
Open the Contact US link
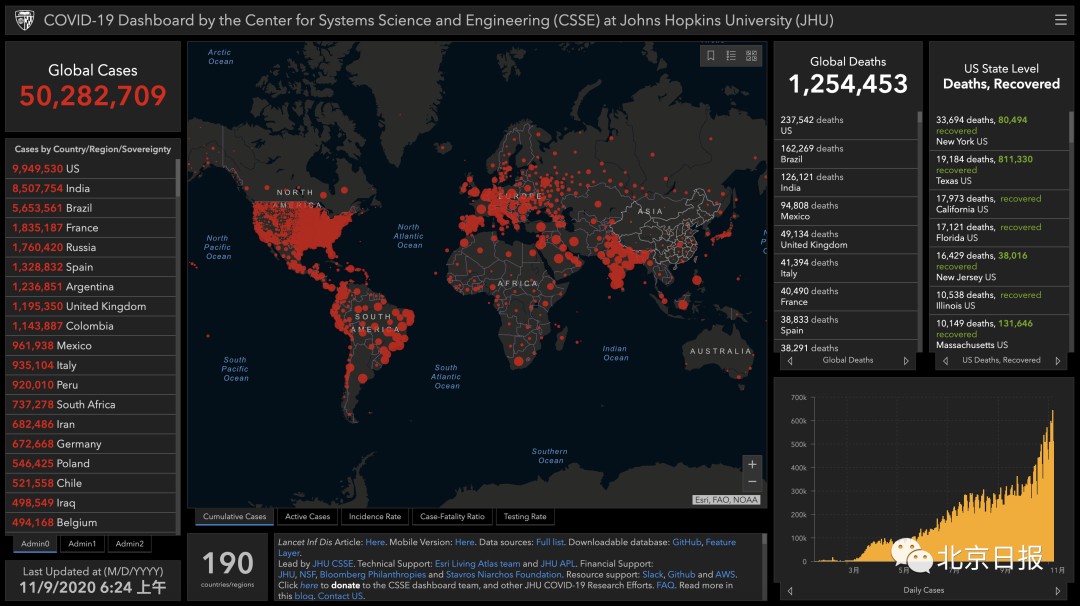coord(340,596)
